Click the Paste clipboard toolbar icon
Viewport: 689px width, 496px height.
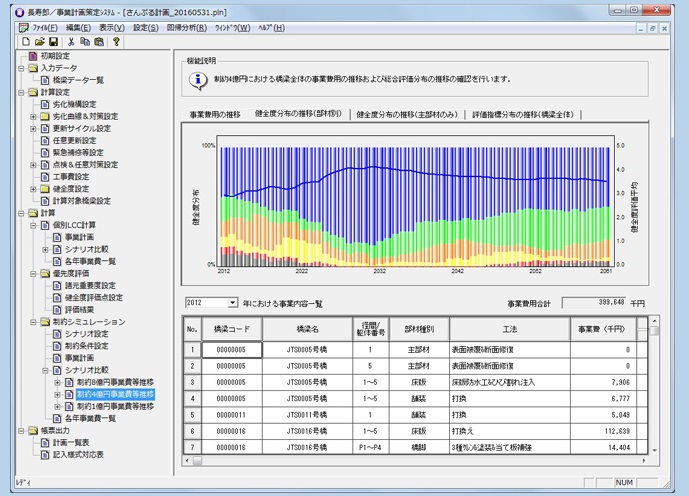99,42
